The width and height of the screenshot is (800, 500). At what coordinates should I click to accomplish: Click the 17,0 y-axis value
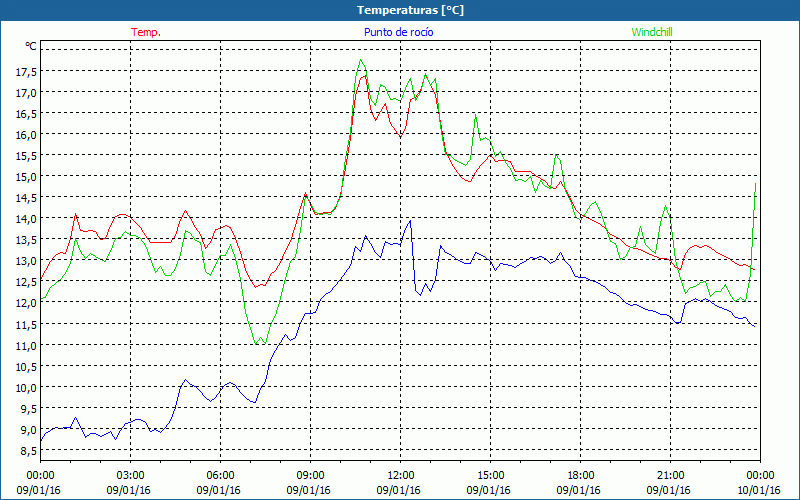tap(26, 93)
